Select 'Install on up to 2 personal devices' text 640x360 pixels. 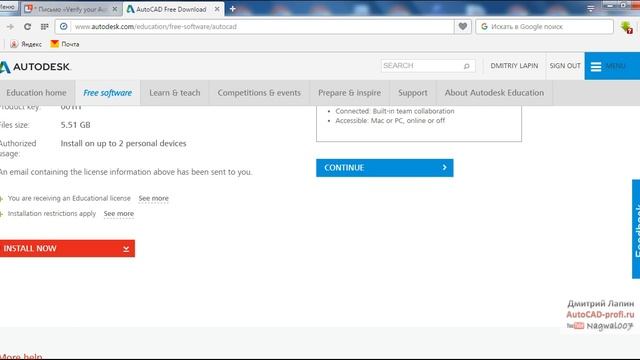point(123,144)
